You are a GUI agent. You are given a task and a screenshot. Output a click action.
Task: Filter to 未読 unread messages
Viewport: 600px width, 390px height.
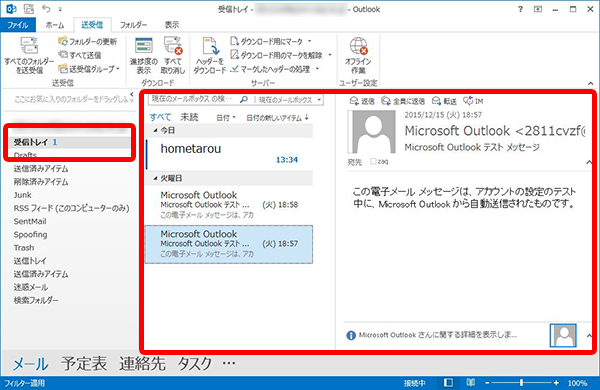[x=189, y=117]
